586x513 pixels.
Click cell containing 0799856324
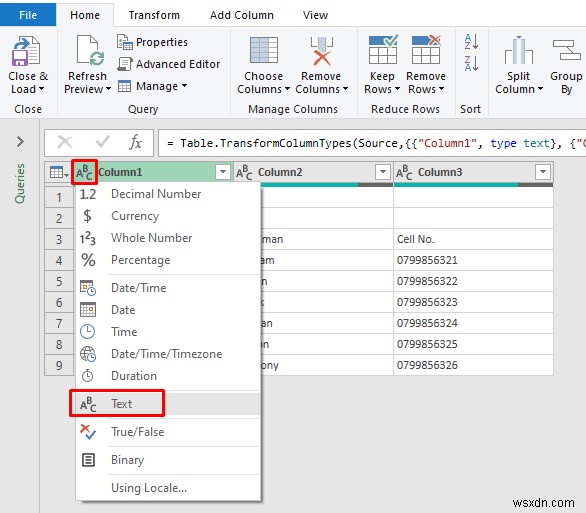tap(473, 323)
